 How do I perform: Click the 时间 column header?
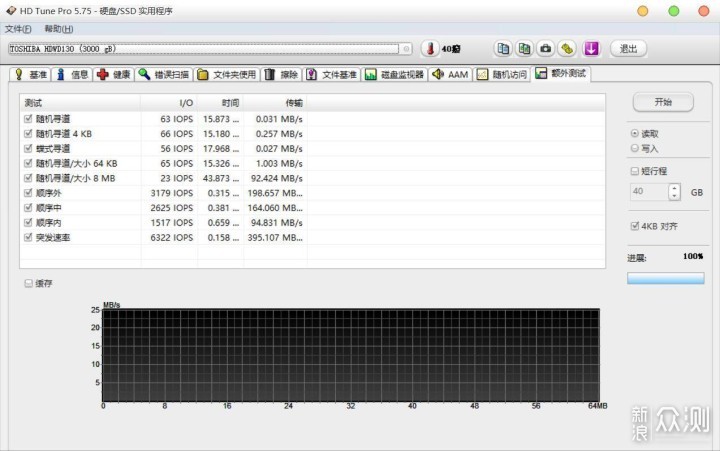[220, 103]
